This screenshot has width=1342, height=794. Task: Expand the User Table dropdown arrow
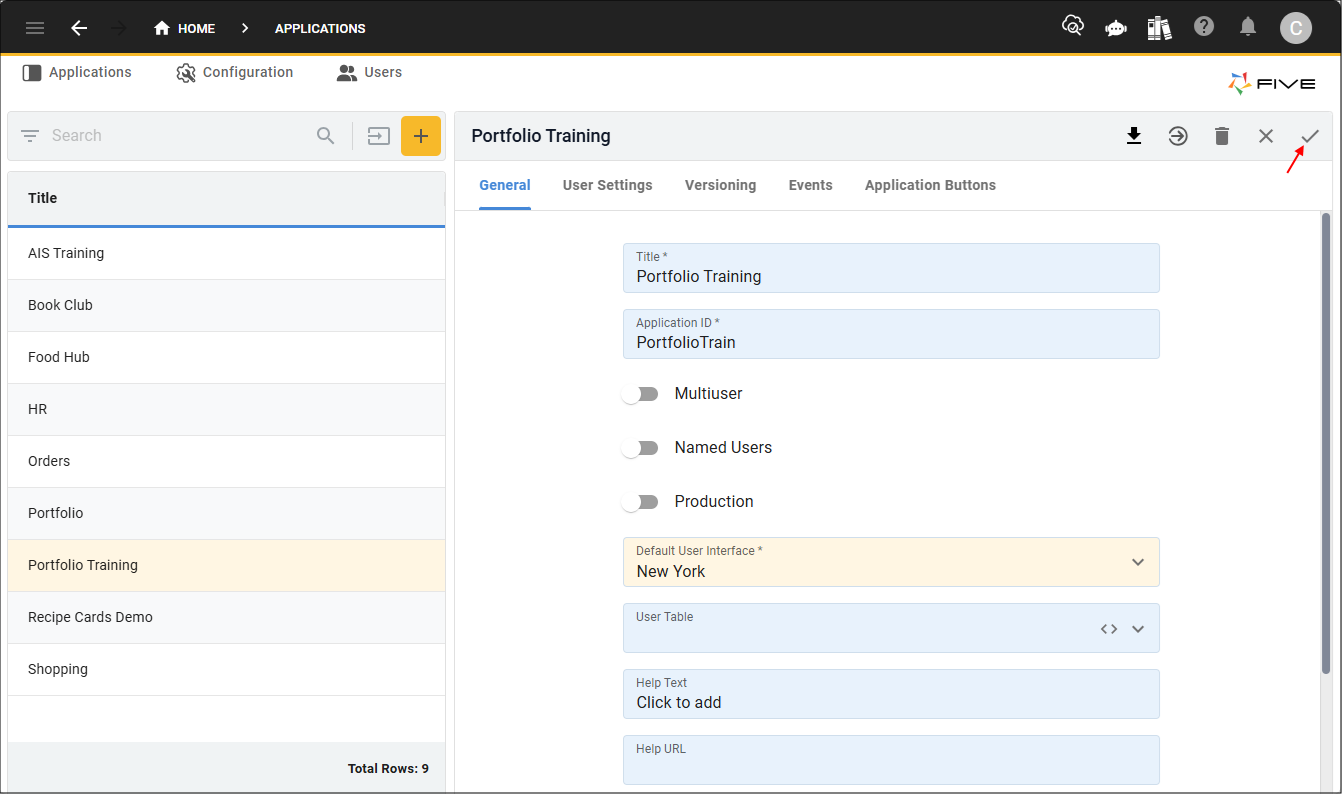pyautogui.click(x=1138, y=629)
